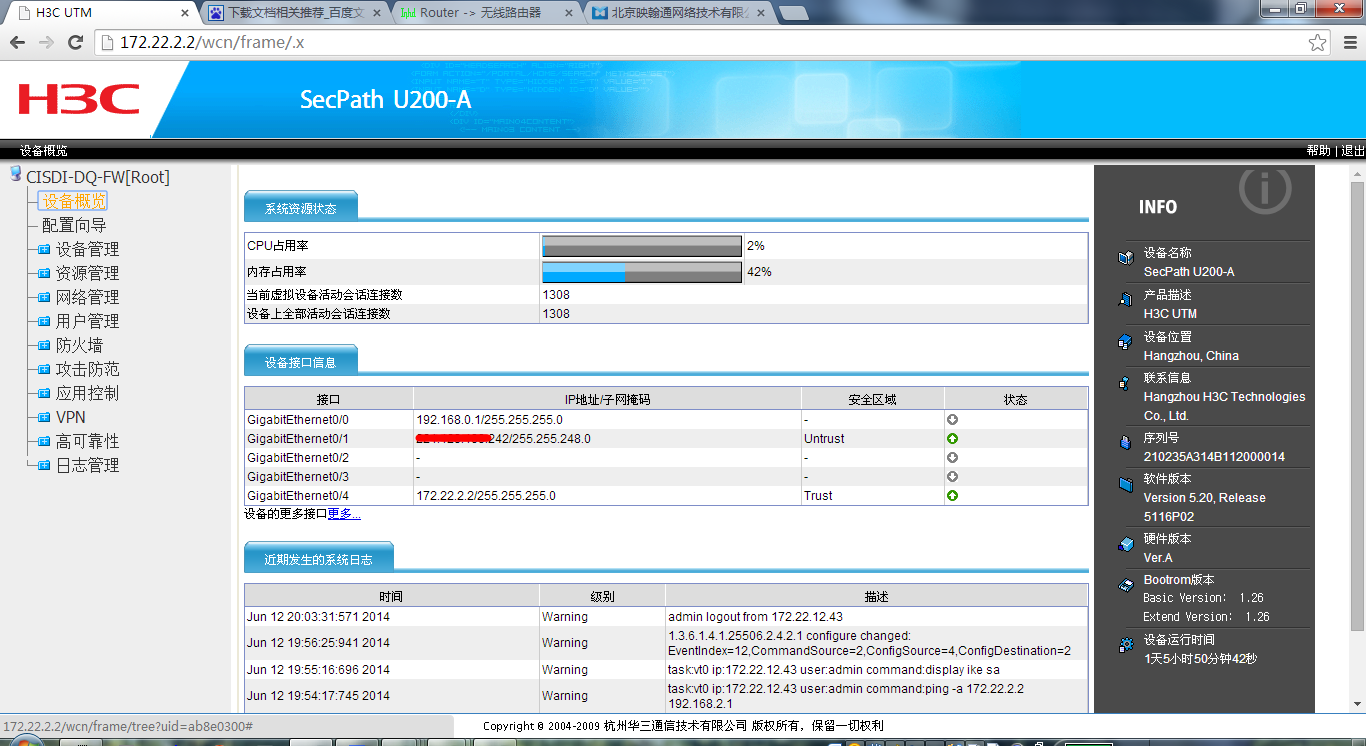Click the bookmark star in the address bar

point(1318,43)
